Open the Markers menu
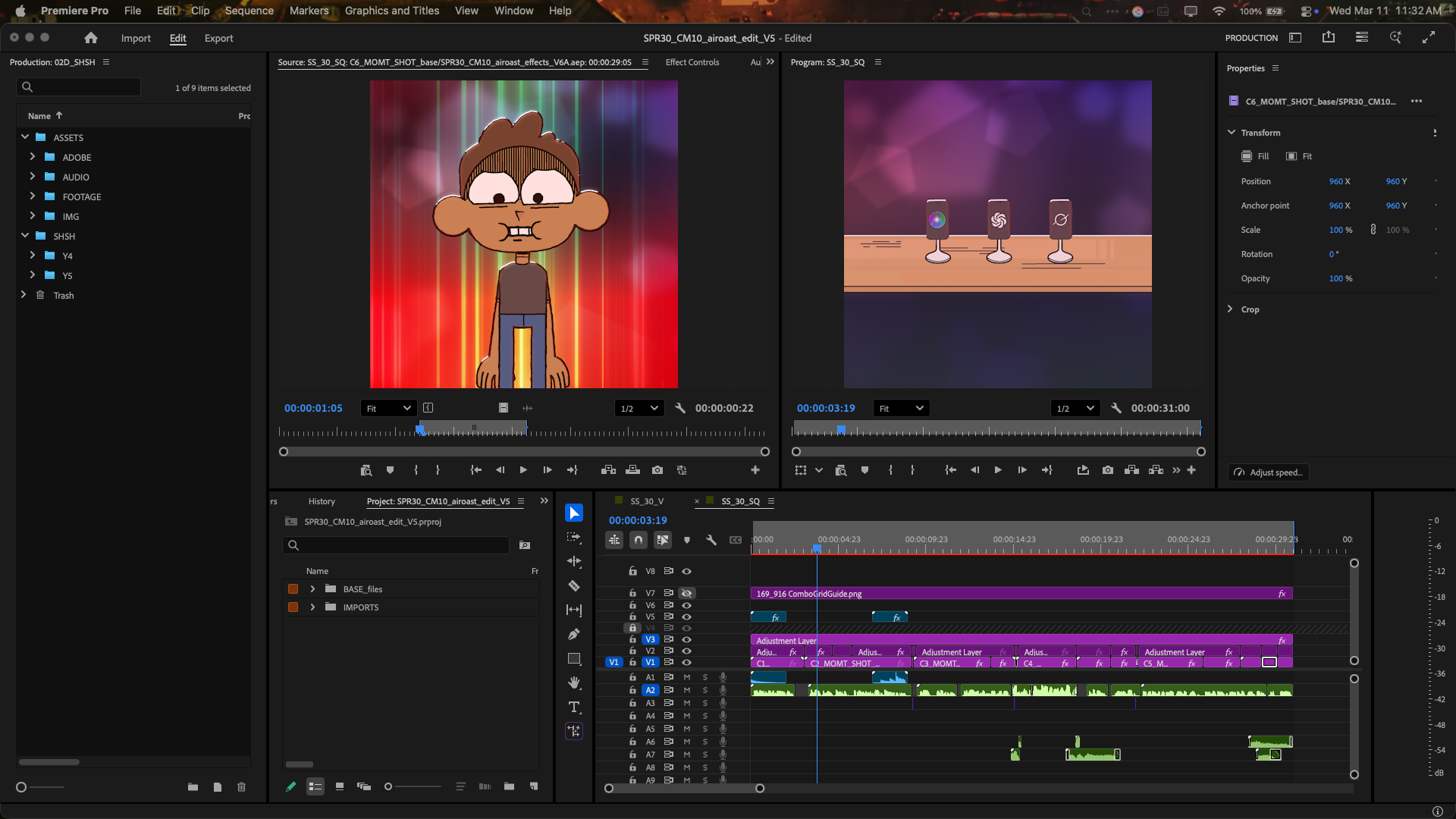Viewport: 1456px width, 819px height. pyautogui.click(x=309, y=11)
